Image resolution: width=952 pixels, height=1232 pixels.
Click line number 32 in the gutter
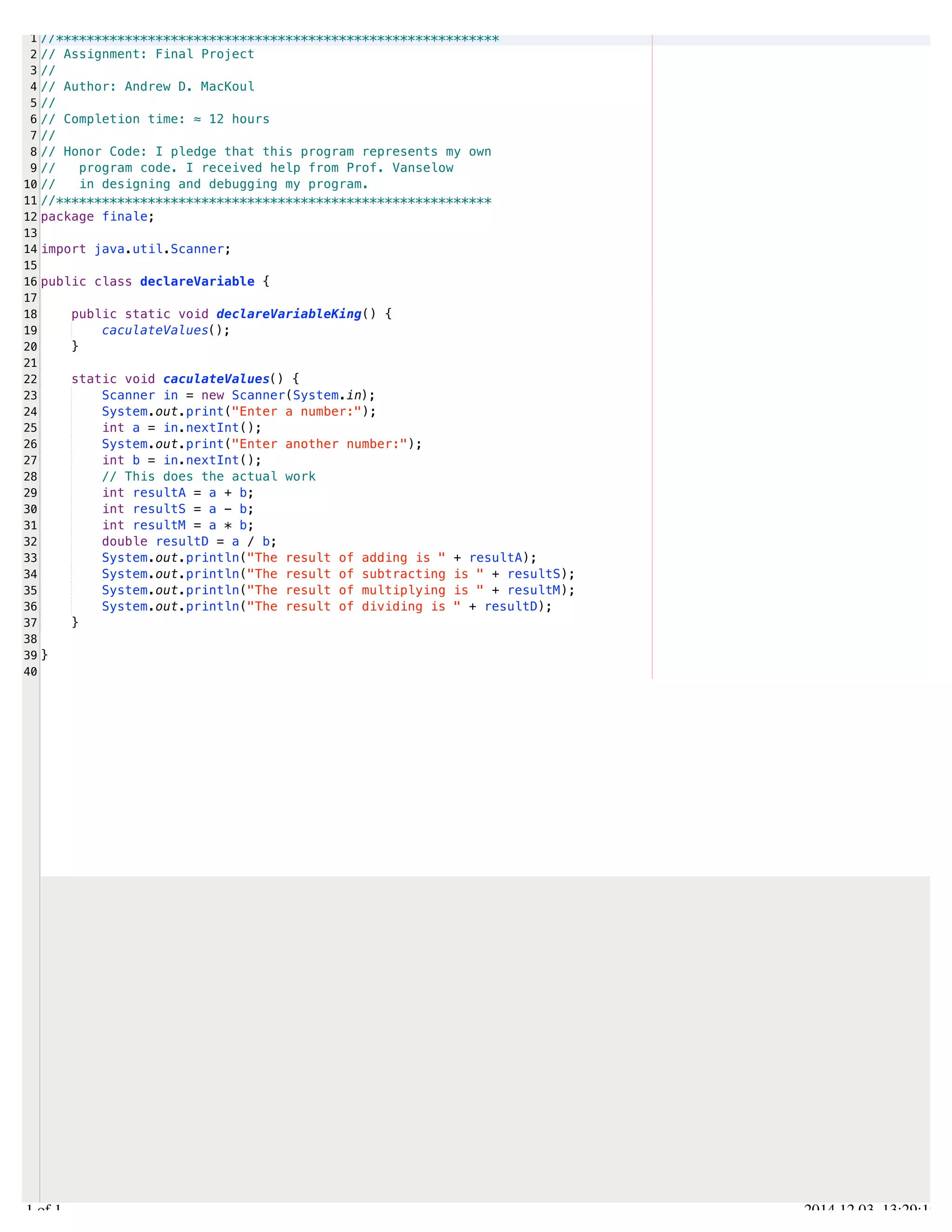tap(31, 542)
